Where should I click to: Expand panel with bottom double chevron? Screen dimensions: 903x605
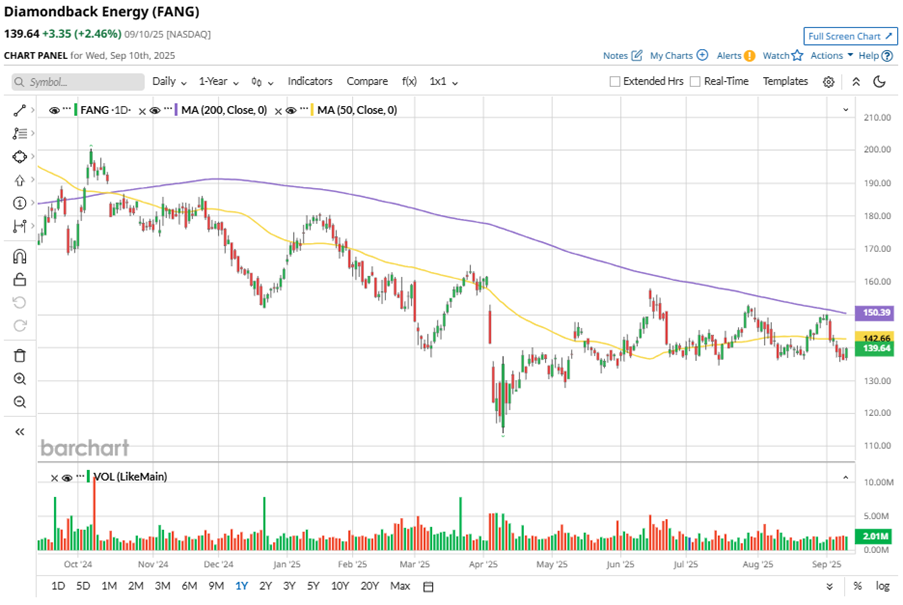pyautogui.click(x=829, y=587)
